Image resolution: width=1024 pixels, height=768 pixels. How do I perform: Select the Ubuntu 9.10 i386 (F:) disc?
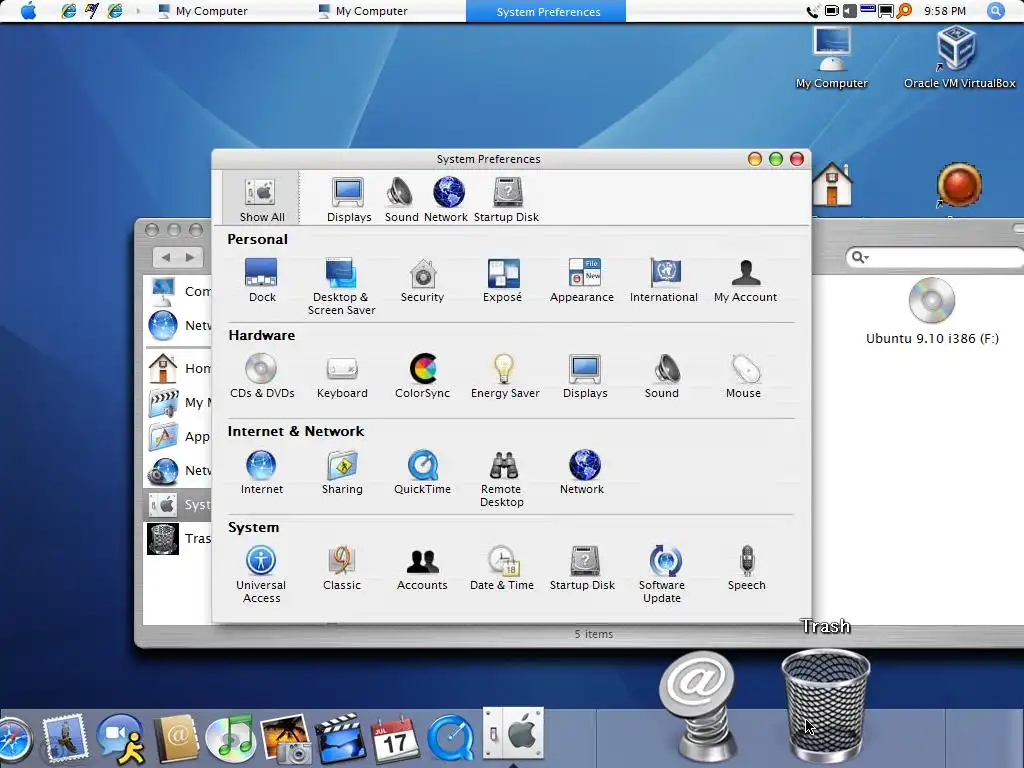pyautogui.click(x=932, y=312)
